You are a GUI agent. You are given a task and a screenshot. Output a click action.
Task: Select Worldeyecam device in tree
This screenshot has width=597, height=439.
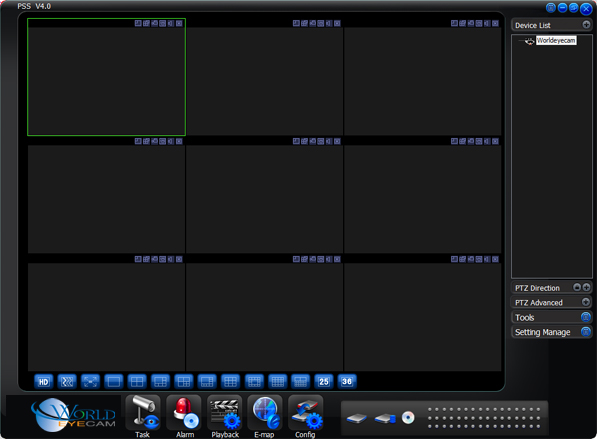tap(556, 40)
